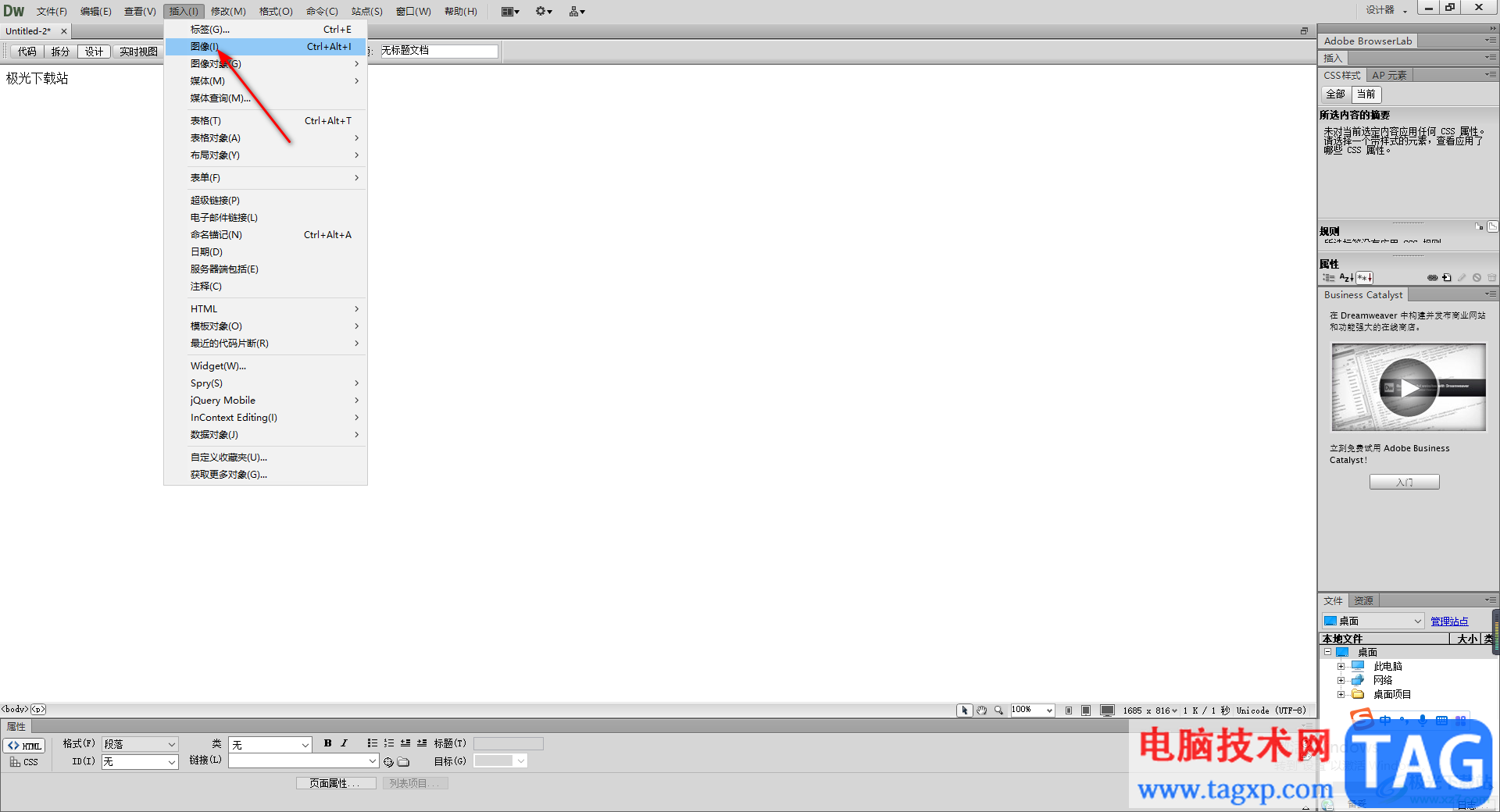Open the layout switcher icon in menu bar
The image size is (1500, 812).
coord(510,11)
